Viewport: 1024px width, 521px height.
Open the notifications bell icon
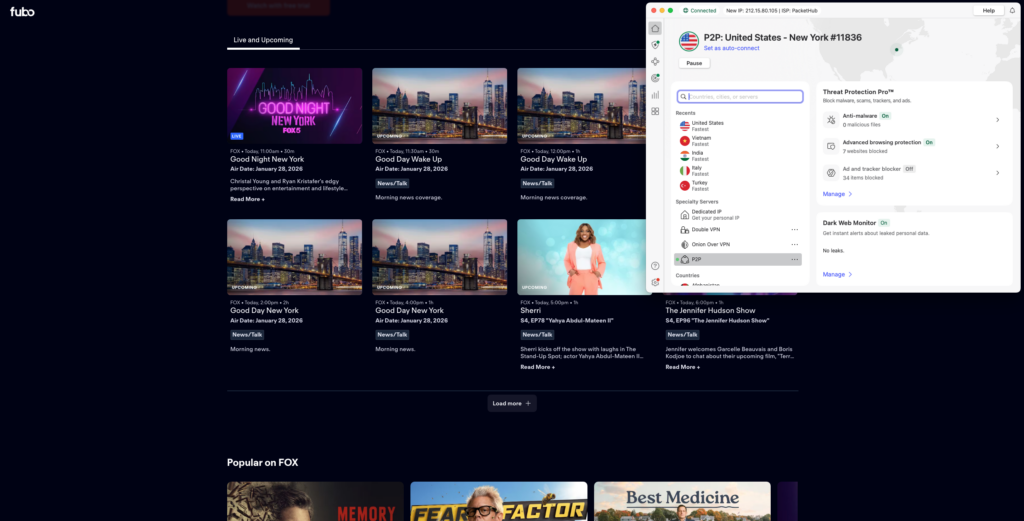coord(1012,10)
